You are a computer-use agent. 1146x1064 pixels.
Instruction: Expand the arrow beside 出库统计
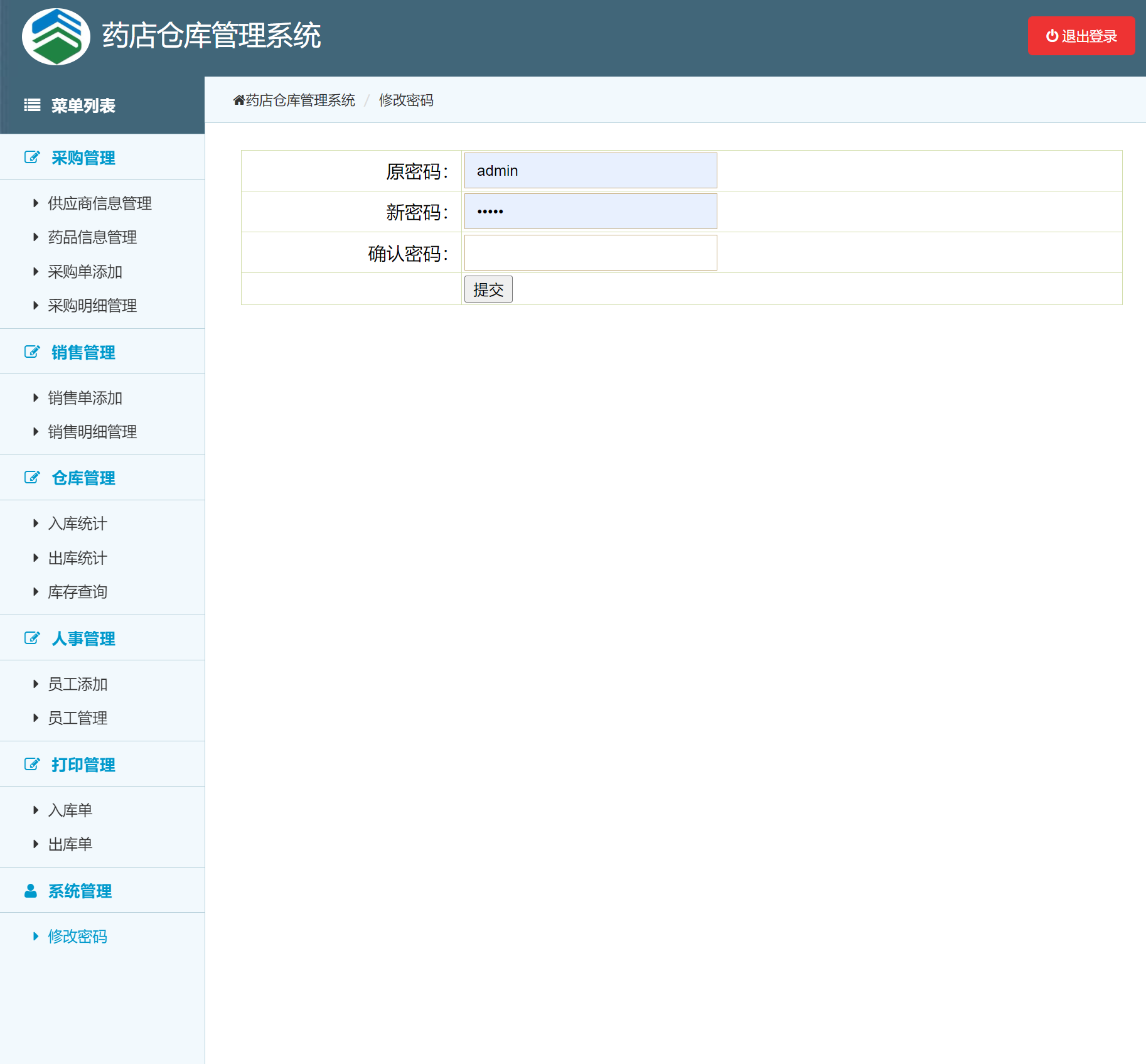click(35, 557)
